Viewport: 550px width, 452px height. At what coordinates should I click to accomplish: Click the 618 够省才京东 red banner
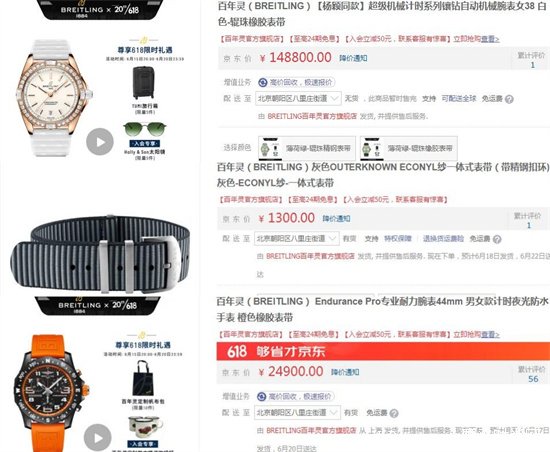(x=383, y=351)
